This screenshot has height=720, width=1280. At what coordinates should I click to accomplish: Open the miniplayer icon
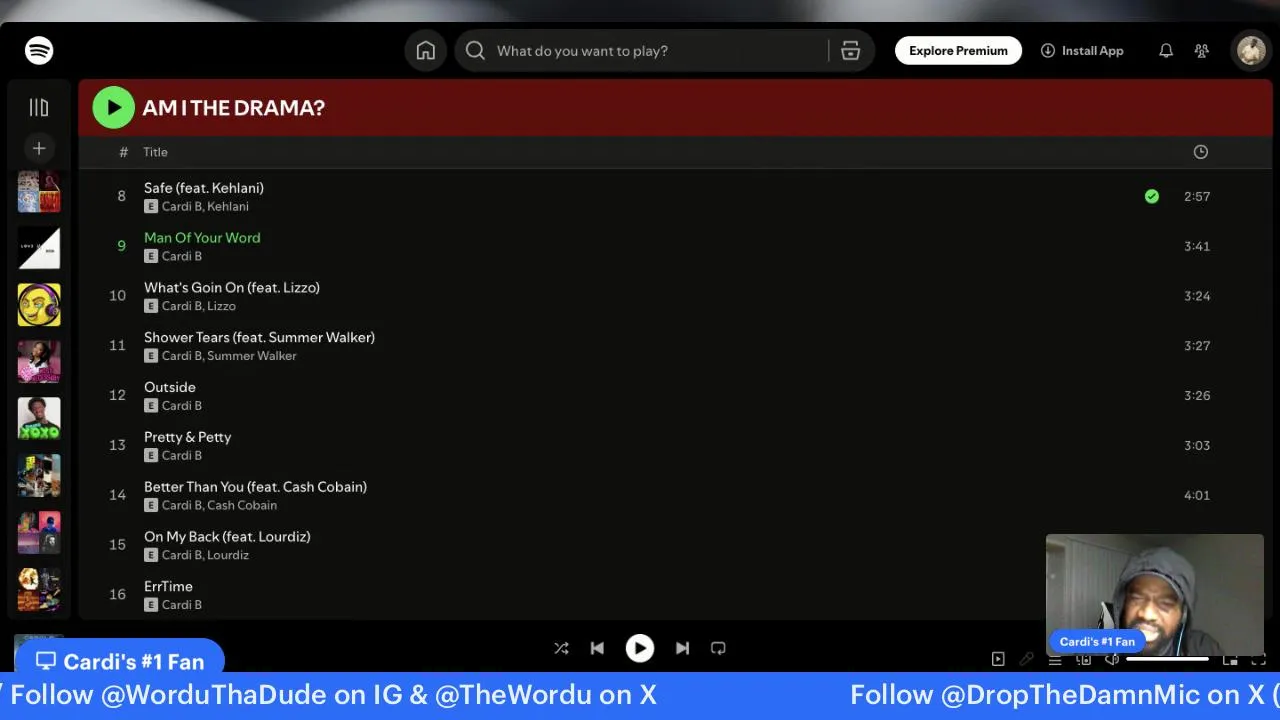[x=1230, y=659]
